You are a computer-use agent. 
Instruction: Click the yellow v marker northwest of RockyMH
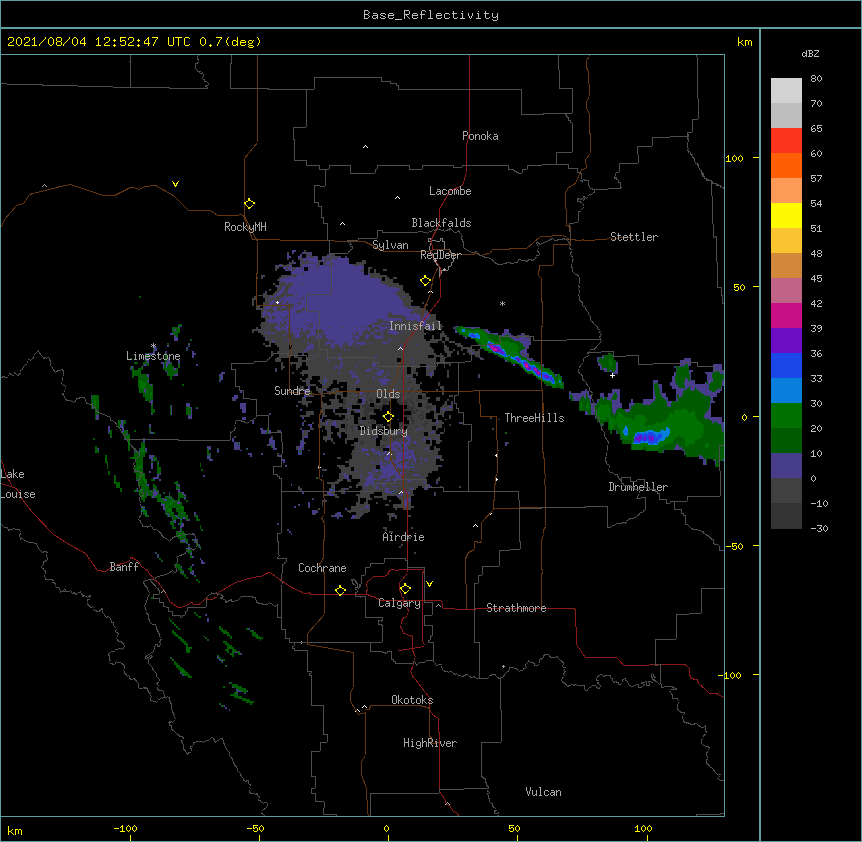175,184
